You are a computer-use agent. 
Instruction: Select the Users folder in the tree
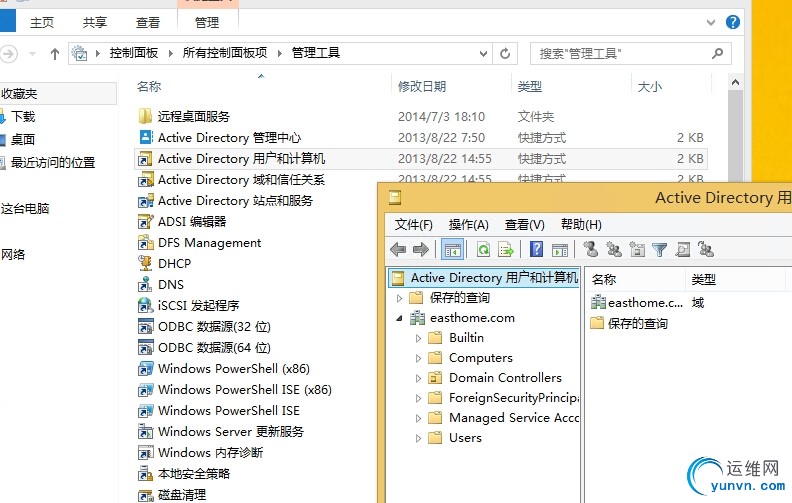click(465, 438)
